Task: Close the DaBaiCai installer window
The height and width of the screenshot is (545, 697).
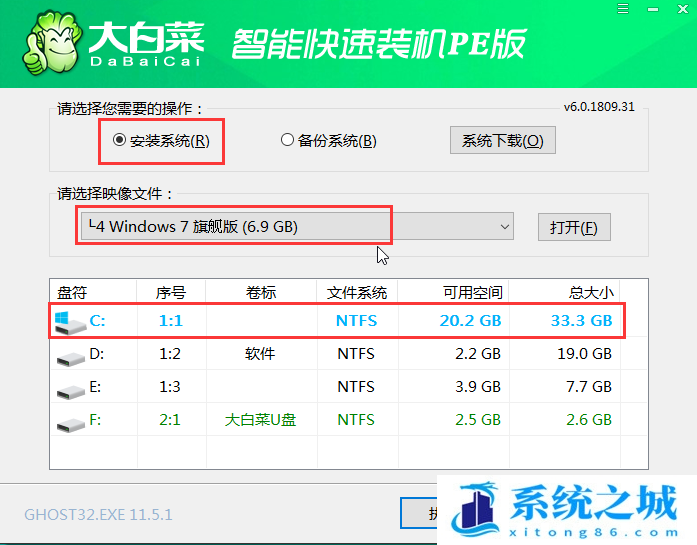Action: point(683,9)
